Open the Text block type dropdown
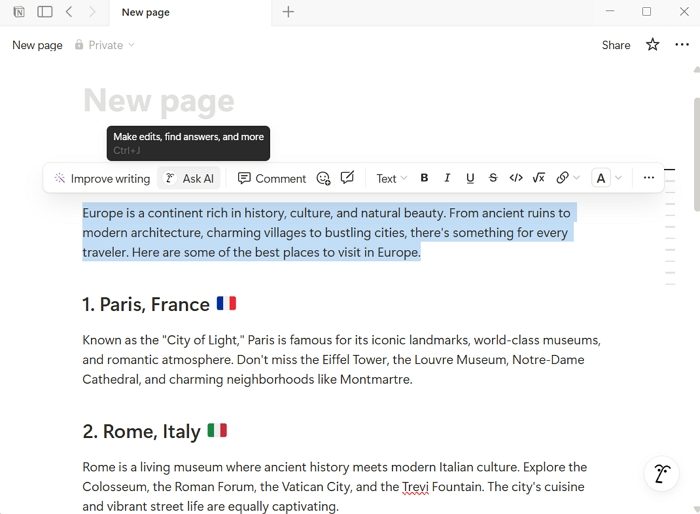 point(392,179)
